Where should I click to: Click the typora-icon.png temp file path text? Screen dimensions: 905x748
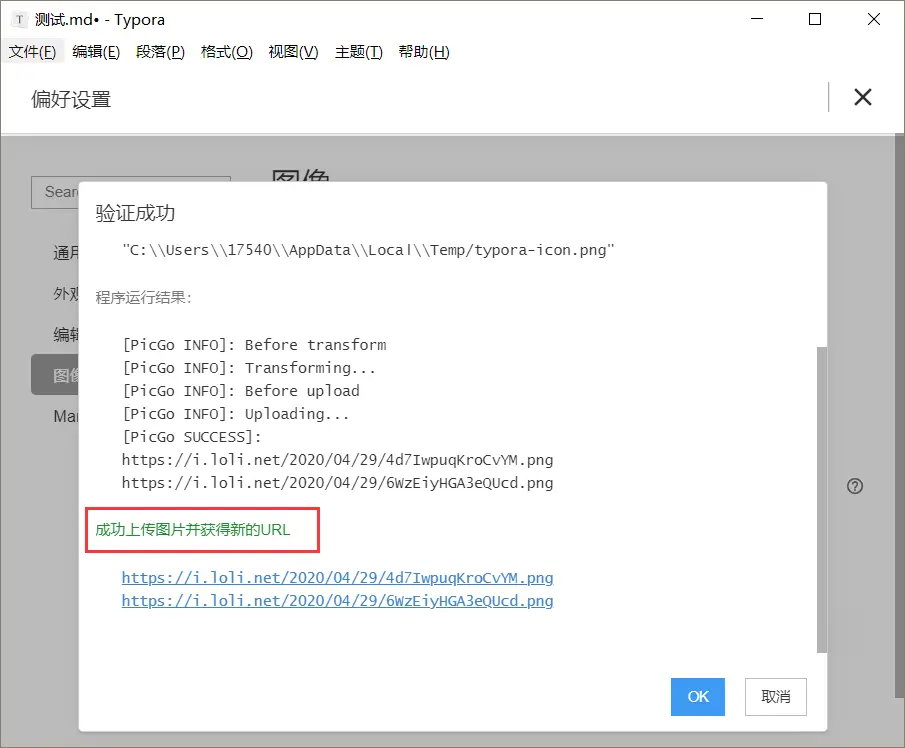coord(368,250)
